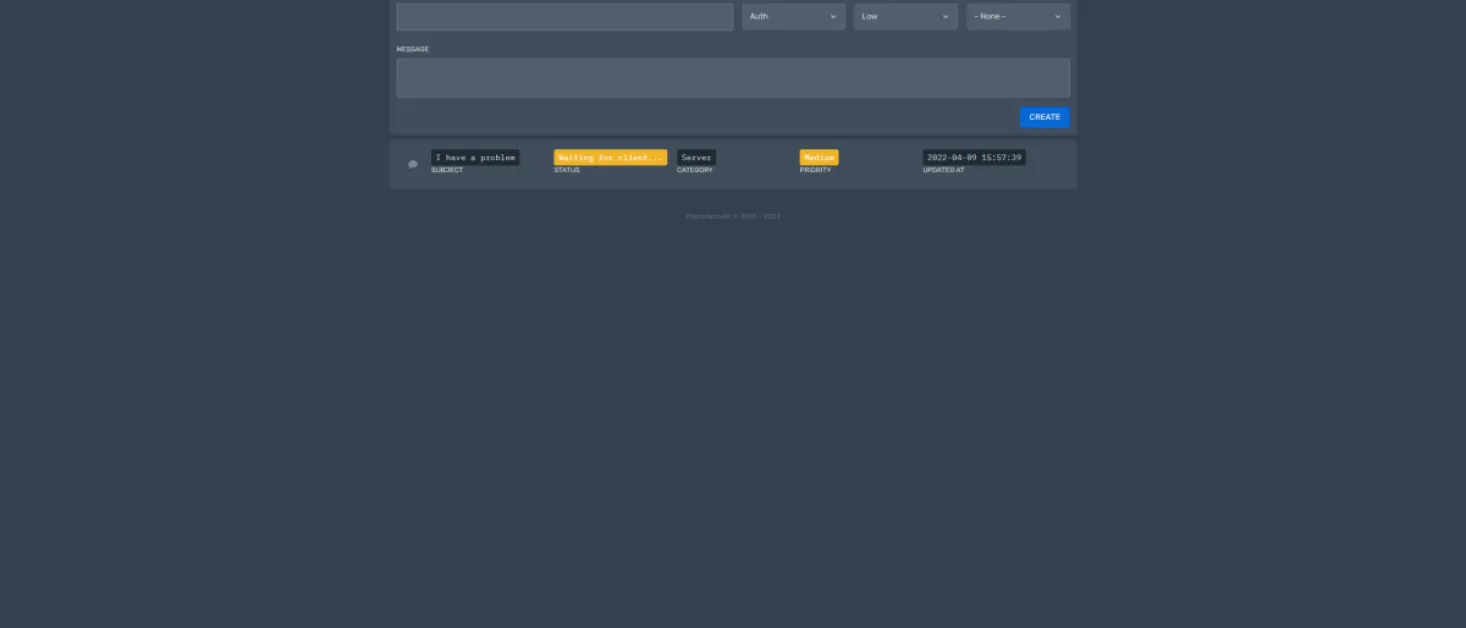Click the CREATE button

1045,117
